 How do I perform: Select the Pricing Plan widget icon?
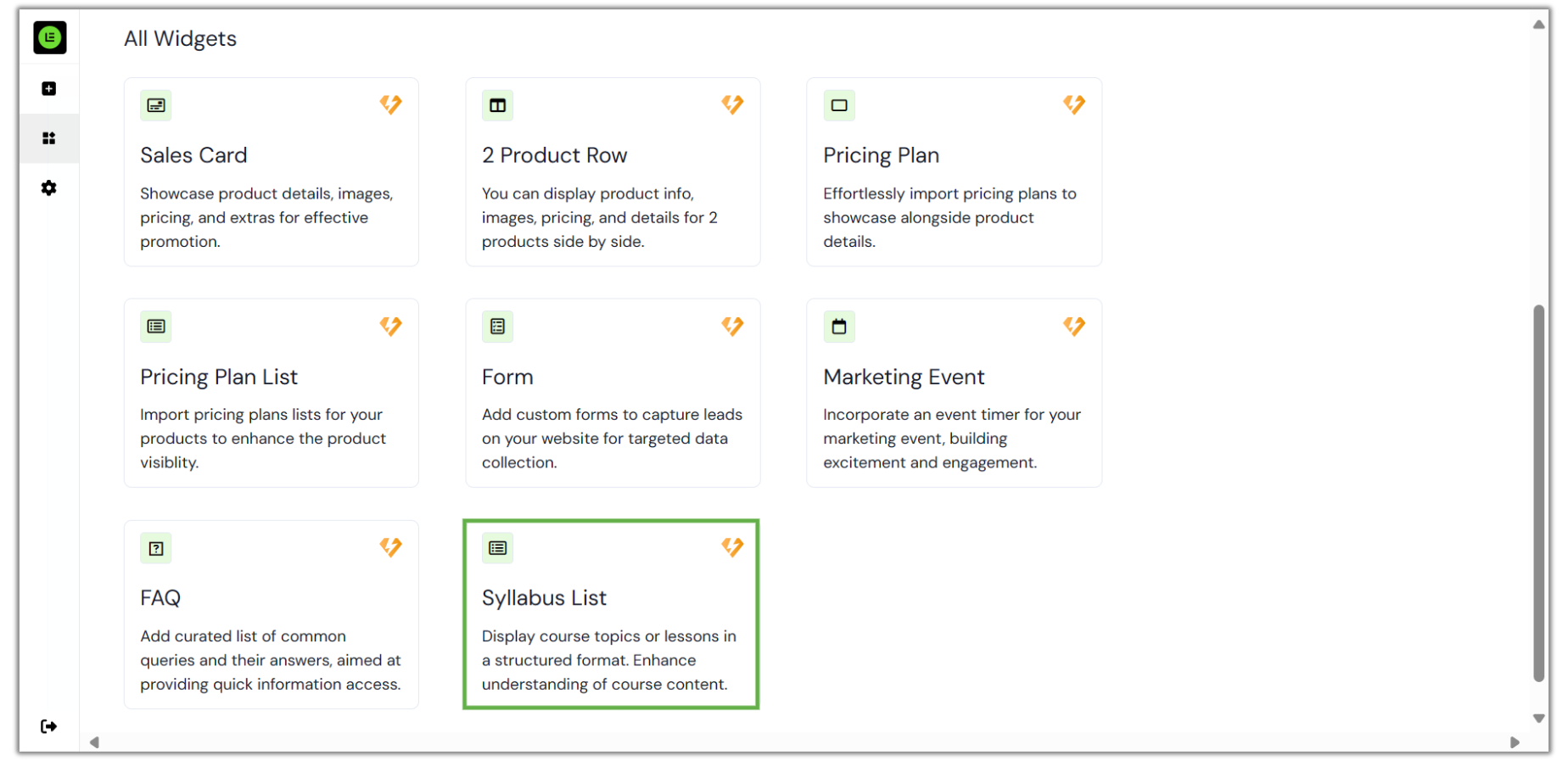coord(839,105)
